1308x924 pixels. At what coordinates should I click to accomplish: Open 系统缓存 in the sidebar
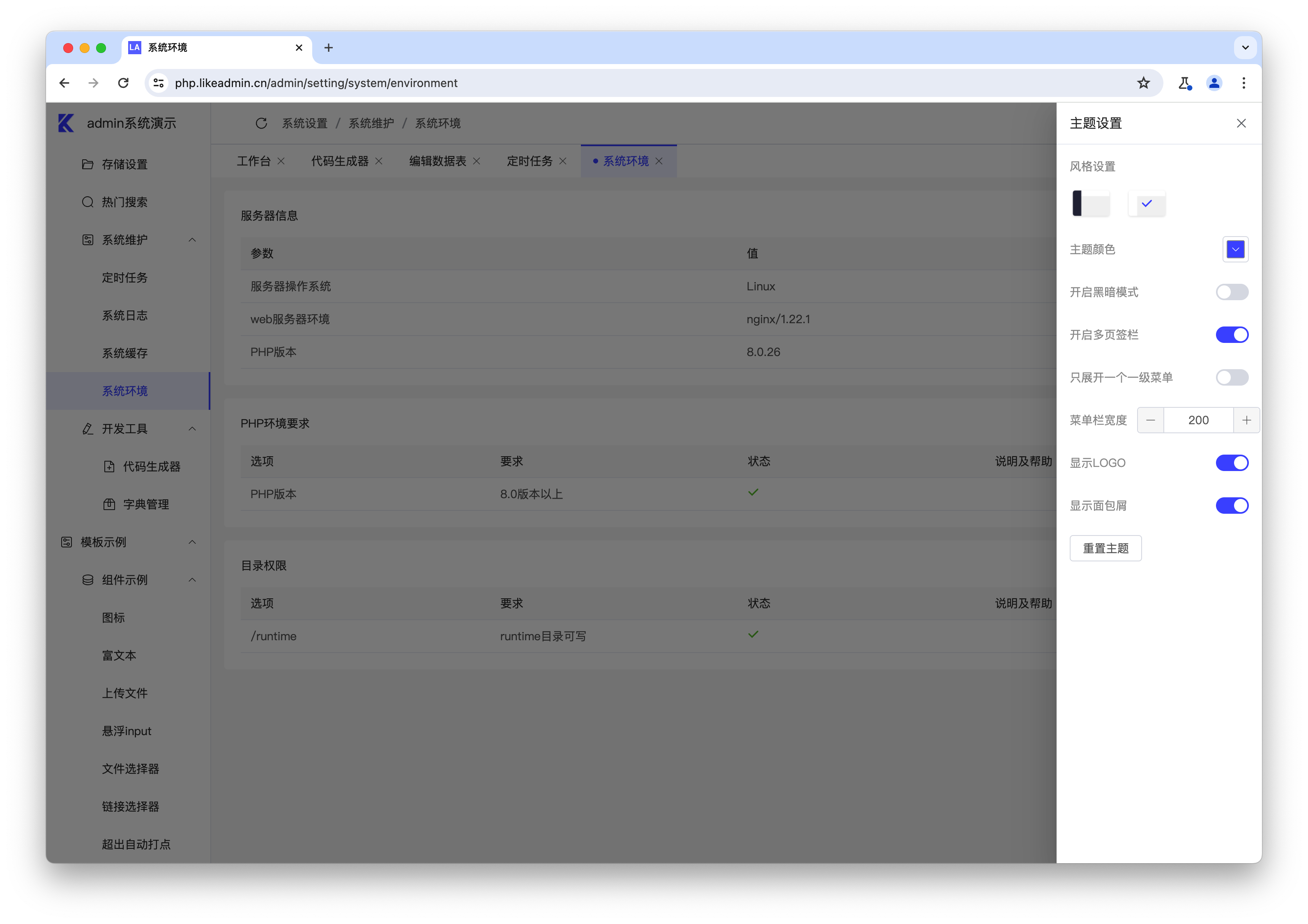point(125,353)
